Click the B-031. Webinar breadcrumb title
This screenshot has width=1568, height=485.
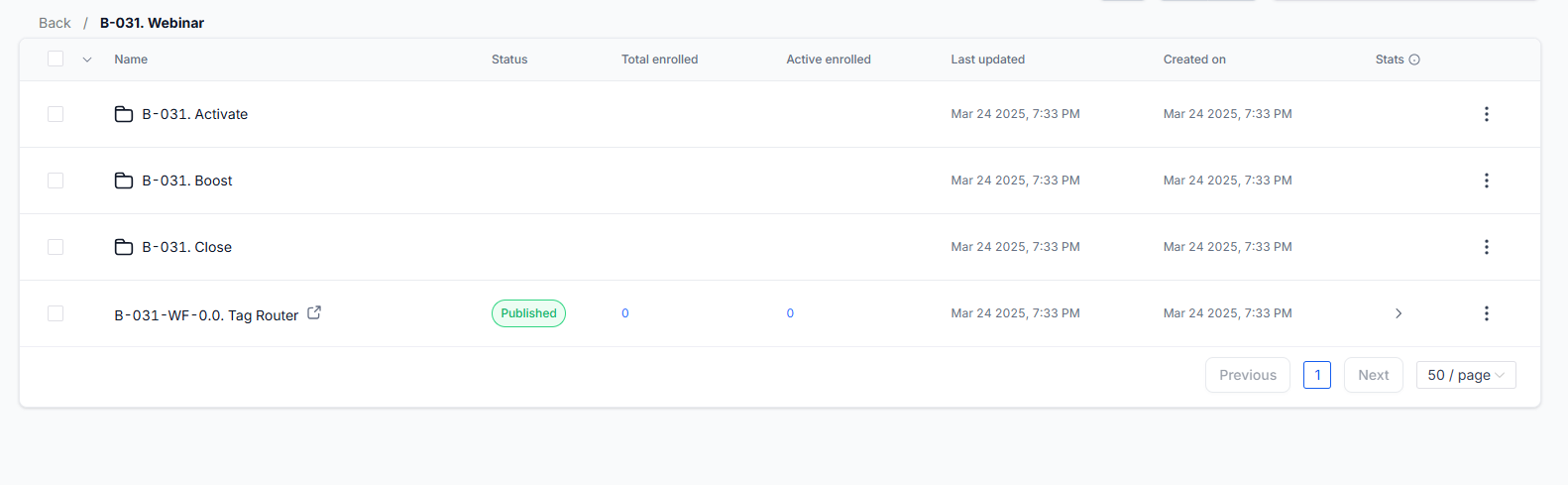[152, 23]
